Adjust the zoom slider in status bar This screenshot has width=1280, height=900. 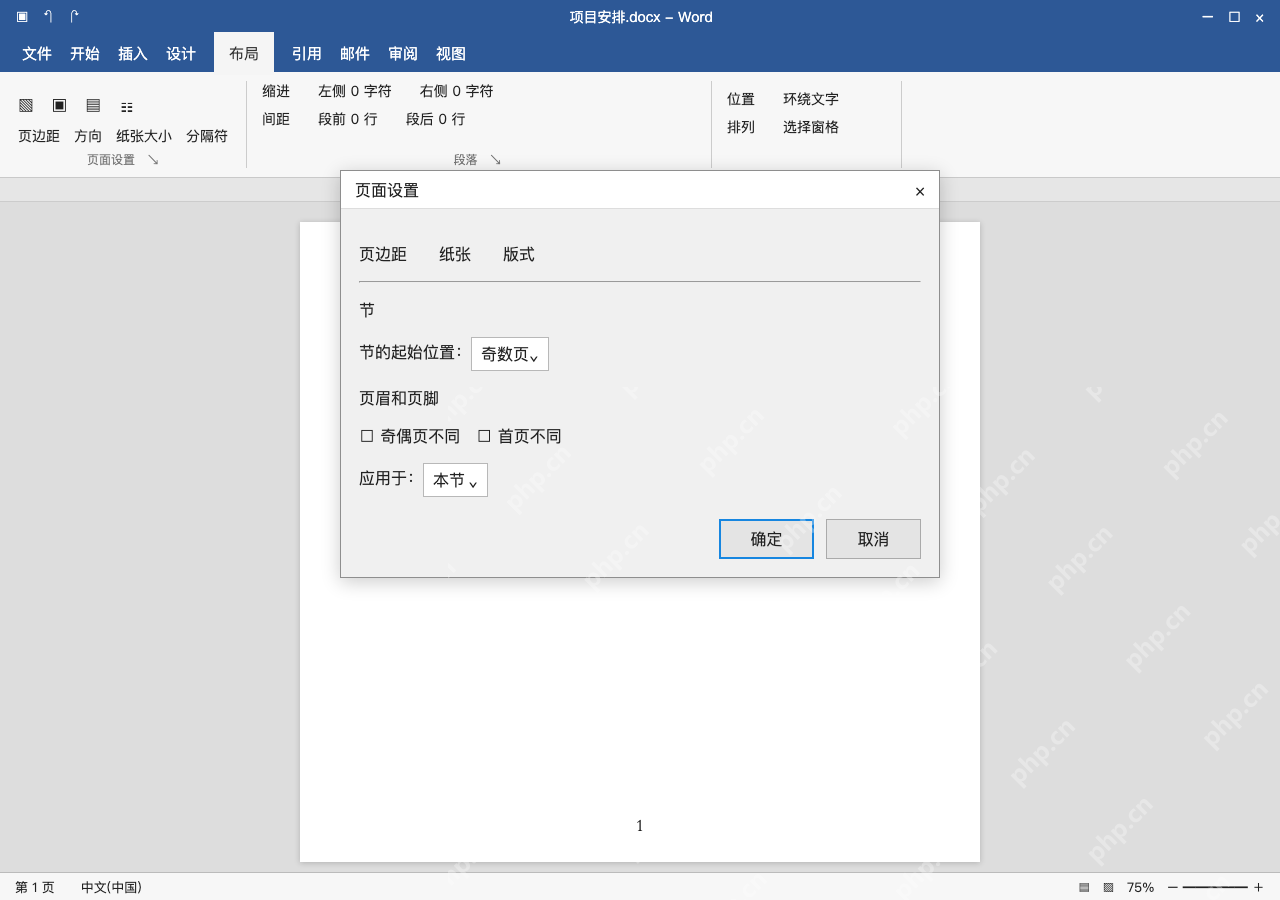[x=1215, y=887]
